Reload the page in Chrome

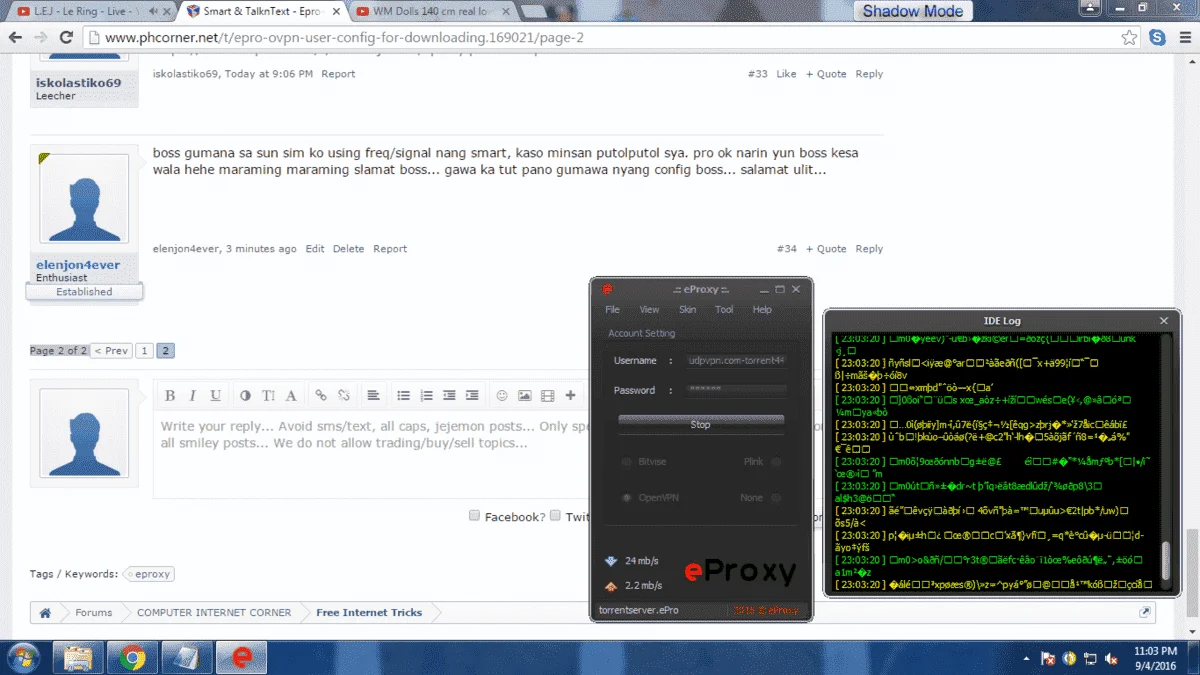click(x=66, y=37)
